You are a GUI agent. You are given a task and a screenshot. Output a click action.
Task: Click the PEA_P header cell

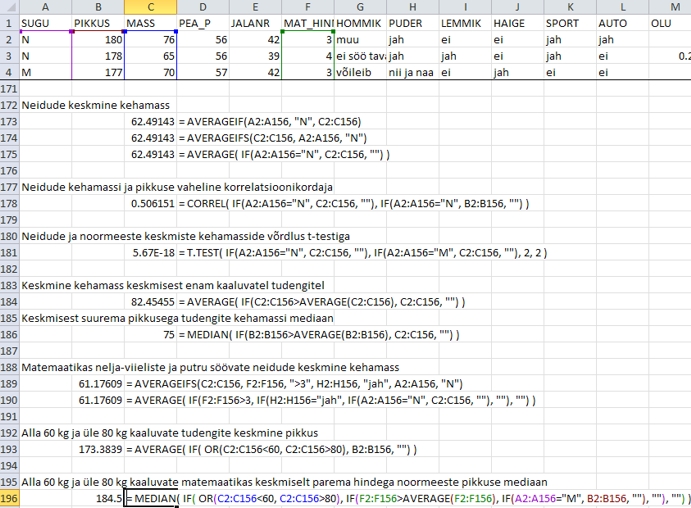click(x=203, y=23)
